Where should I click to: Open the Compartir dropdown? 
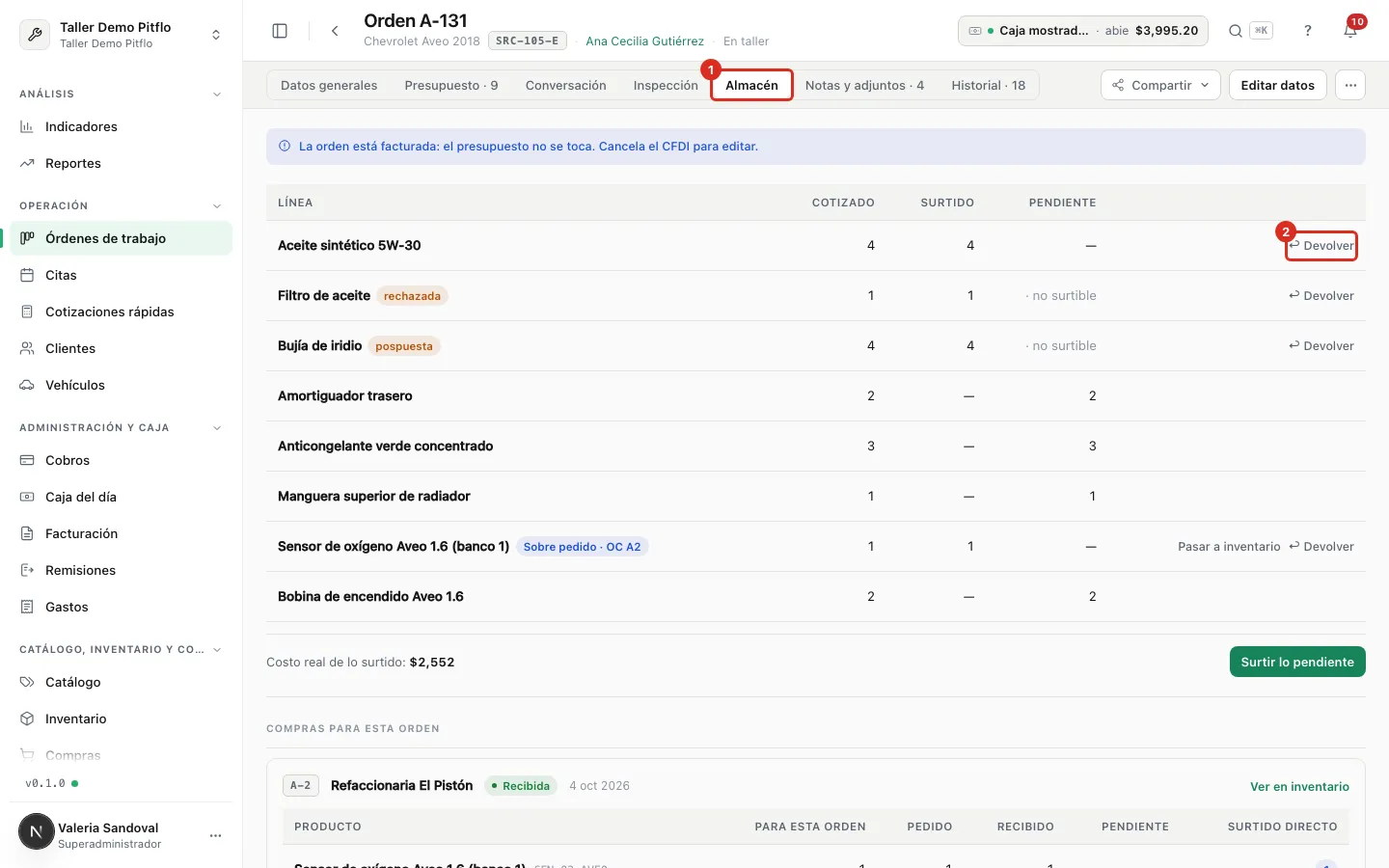click(x=1160, y=85)
